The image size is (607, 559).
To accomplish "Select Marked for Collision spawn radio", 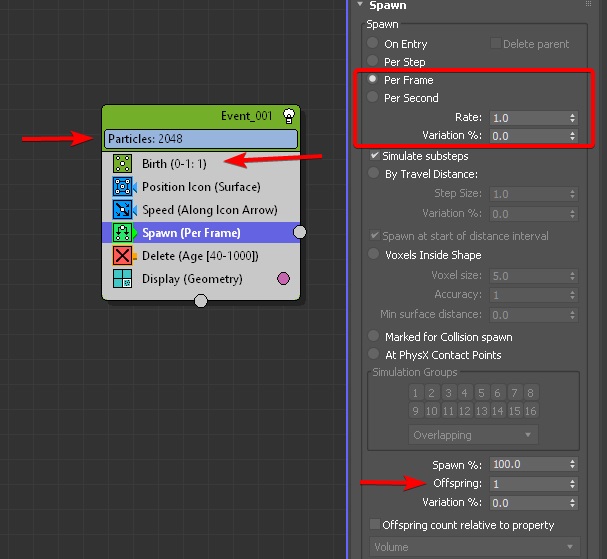I will coord(373,336).
